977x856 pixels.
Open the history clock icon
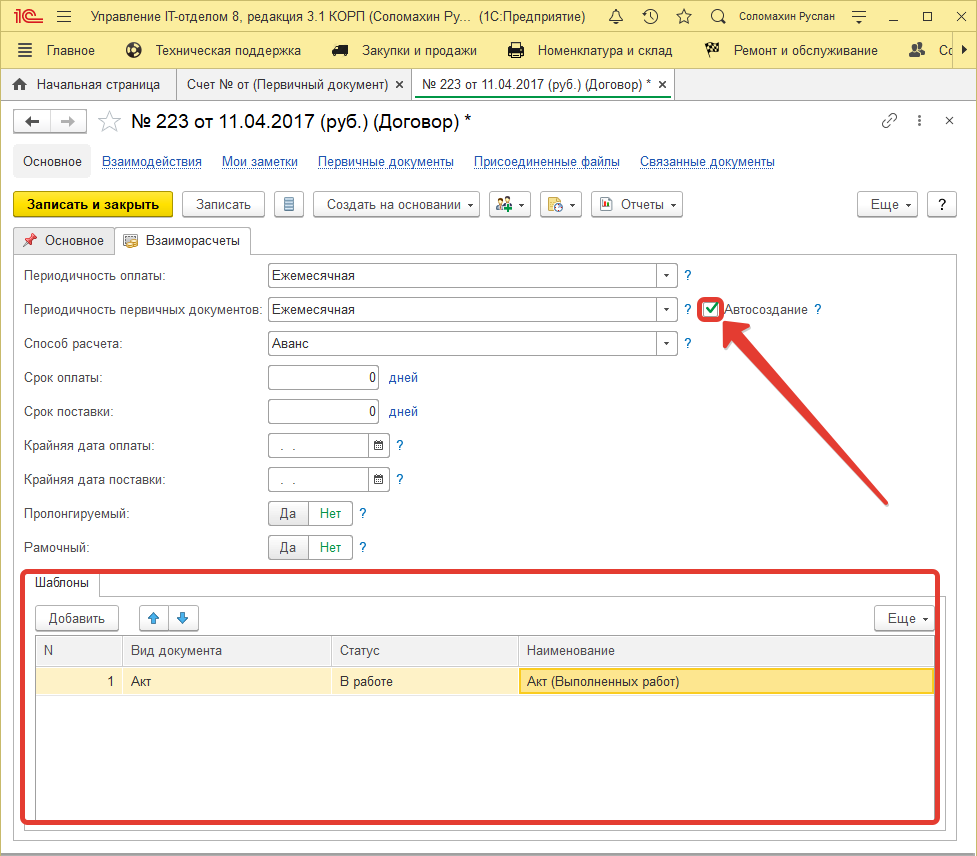(650, 17)
